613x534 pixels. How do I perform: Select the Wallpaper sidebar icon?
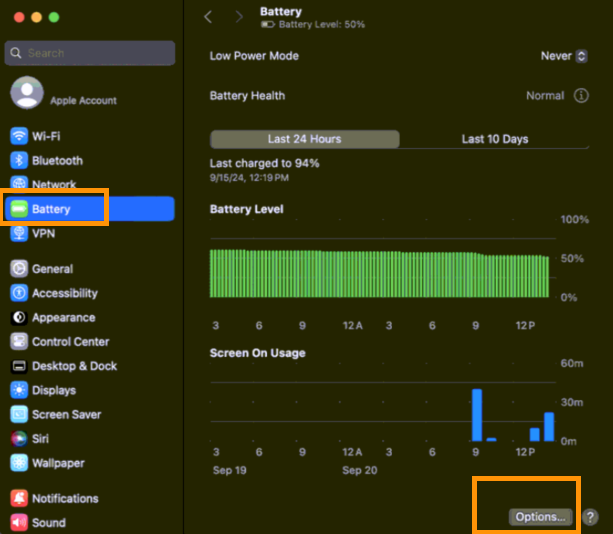pyautogui.click(x=19, y=463)
